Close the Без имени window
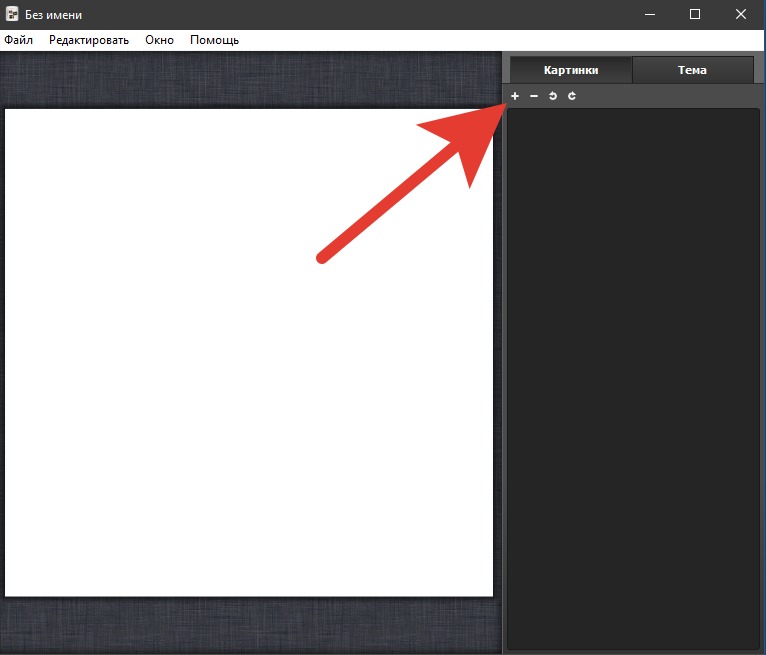Image resolution: width=766 pixels, height=655 pixels. pyautogui.click(x=741, y=14)
